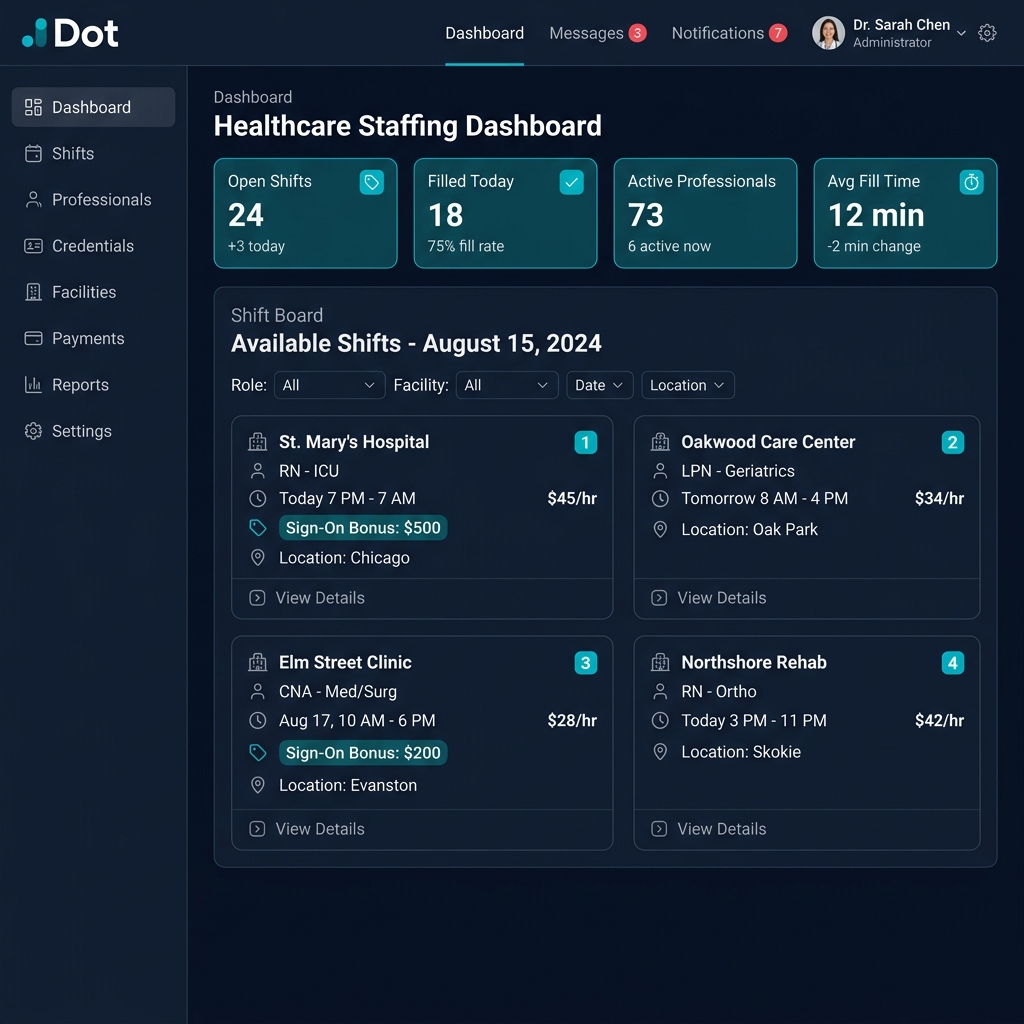Open Payments in the sidebar
The width and height of the screenshot is (1024, 1024).
(93, 338)
